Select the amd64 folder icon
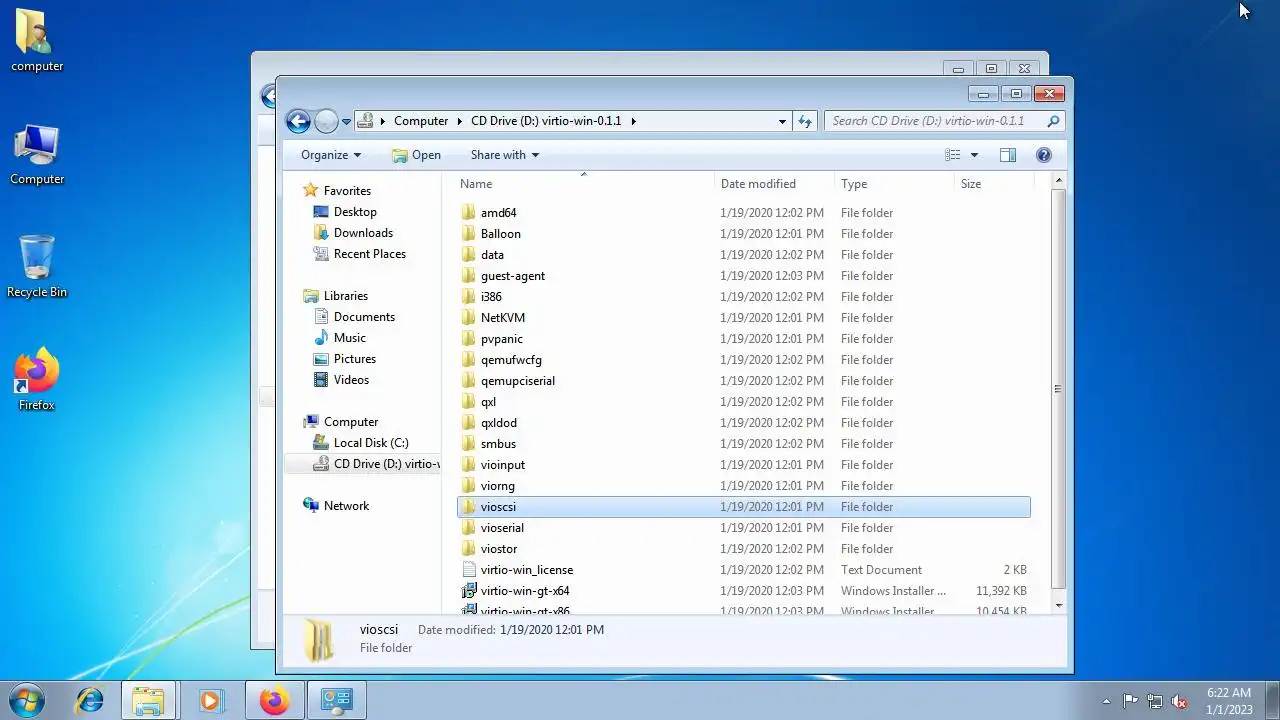The height and width of the screenshot is (720, 1280). coord(469,213)
